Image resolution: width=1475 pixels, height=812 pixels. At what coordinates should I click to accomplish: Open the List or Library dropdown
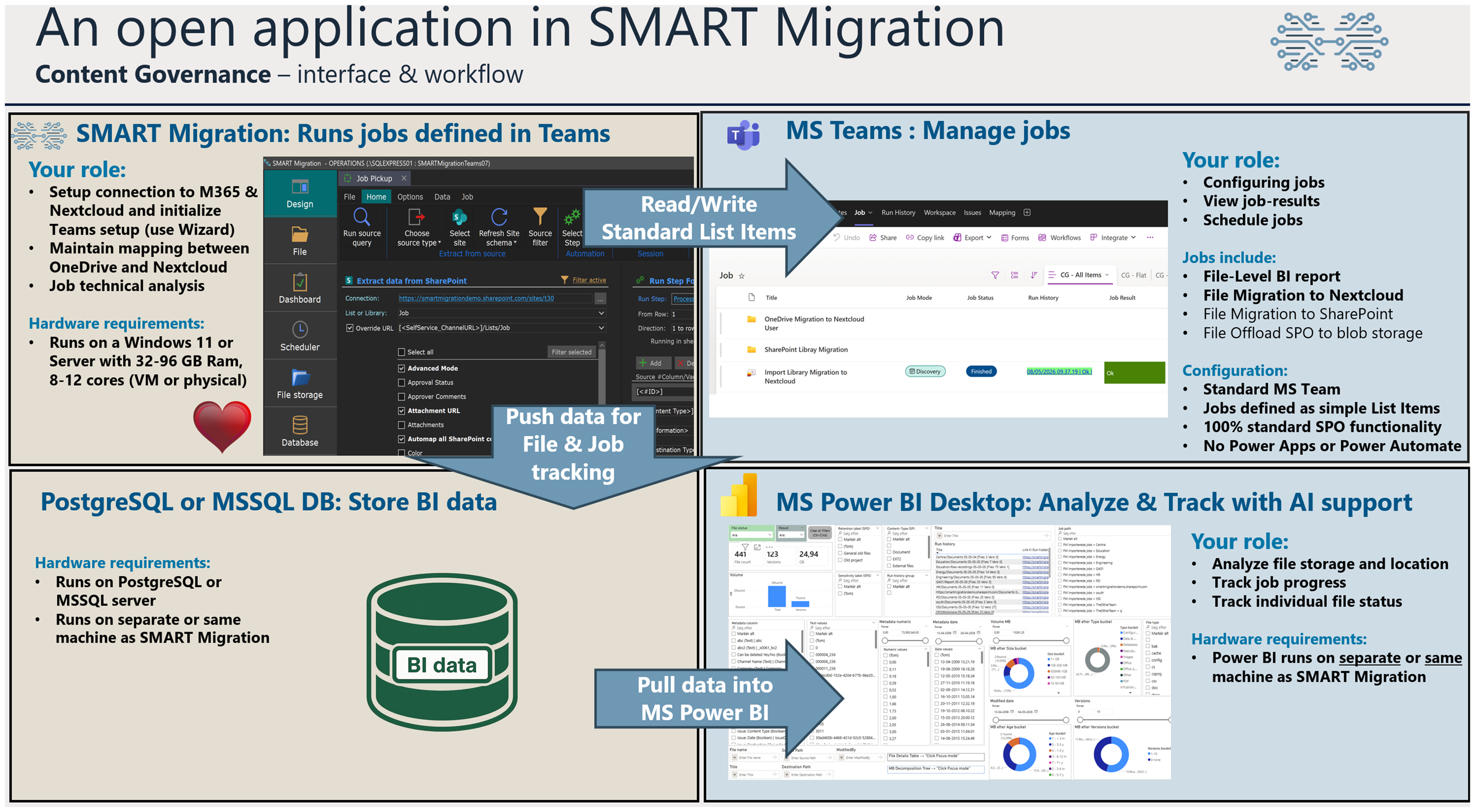pyautogui.click(x=601, y=313)
